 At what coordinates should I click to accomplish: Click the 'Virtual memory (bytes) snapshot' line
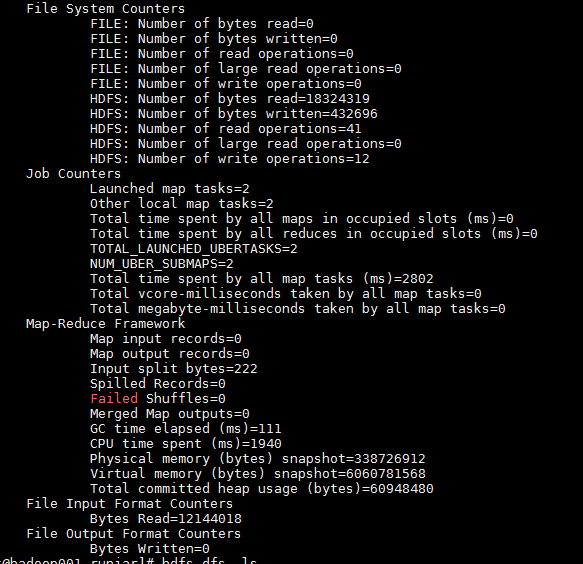[x=257, y=474]
